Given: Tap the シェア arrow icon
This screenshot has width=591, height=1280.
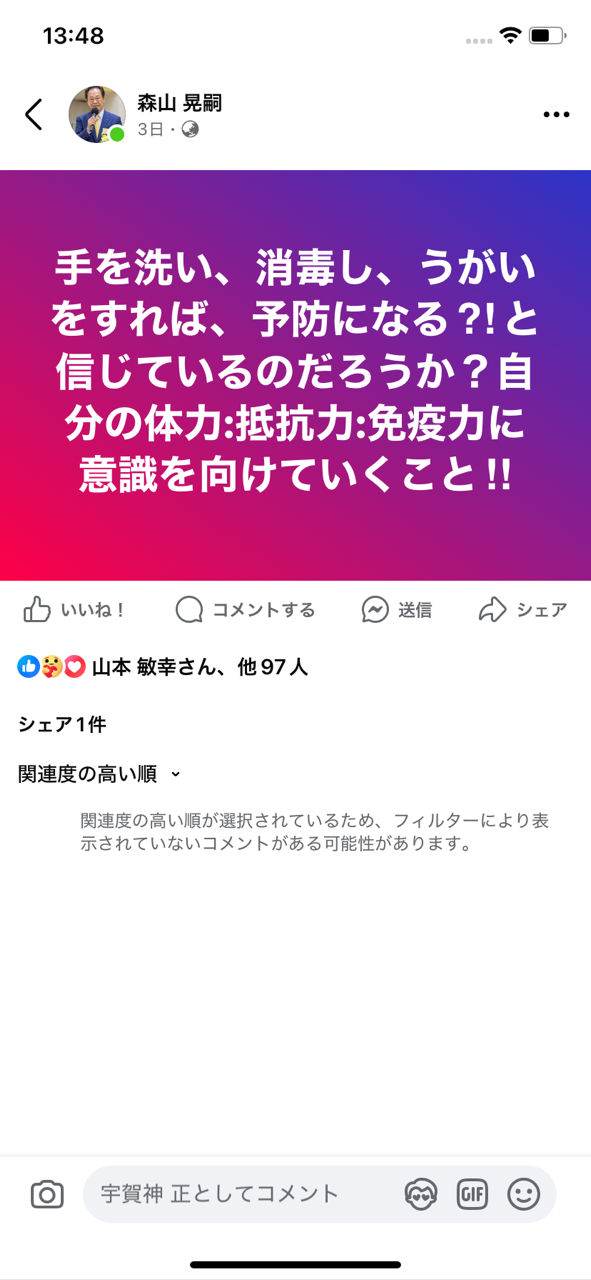Looking at the screenshot, I should (x=493, y=610).
